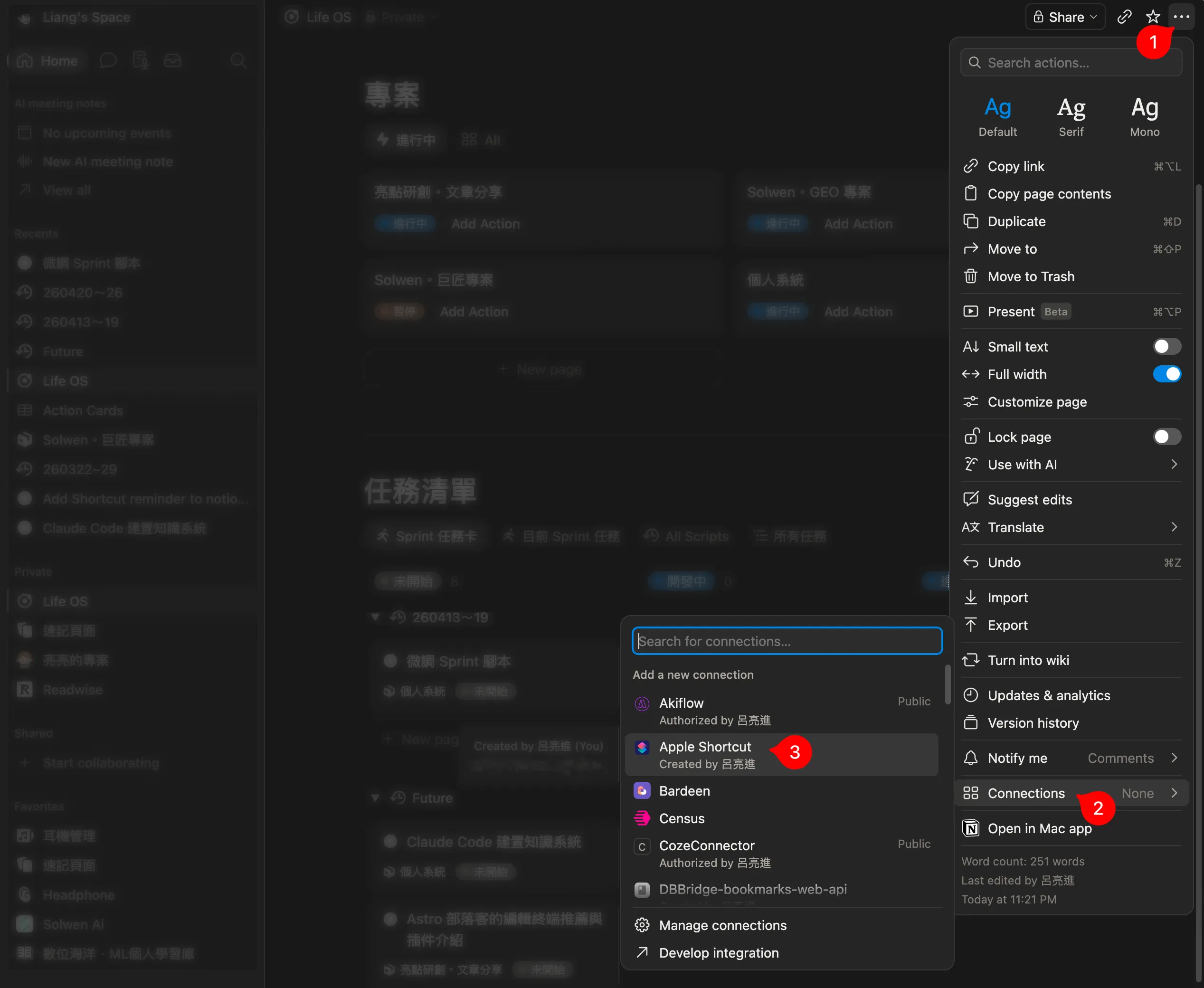Screen dimensions: 1204x988
Task: Open the three-dots page options menu
Action: click(x=1181, y=17)
